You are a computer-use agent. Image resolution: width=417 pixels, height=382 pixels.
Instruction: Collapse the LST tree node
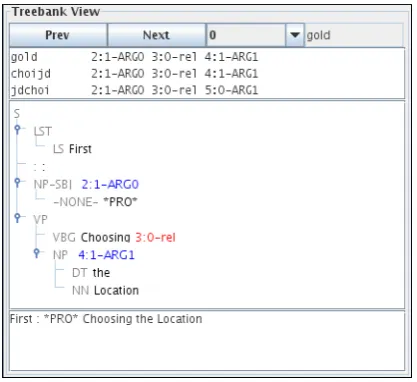18,129
